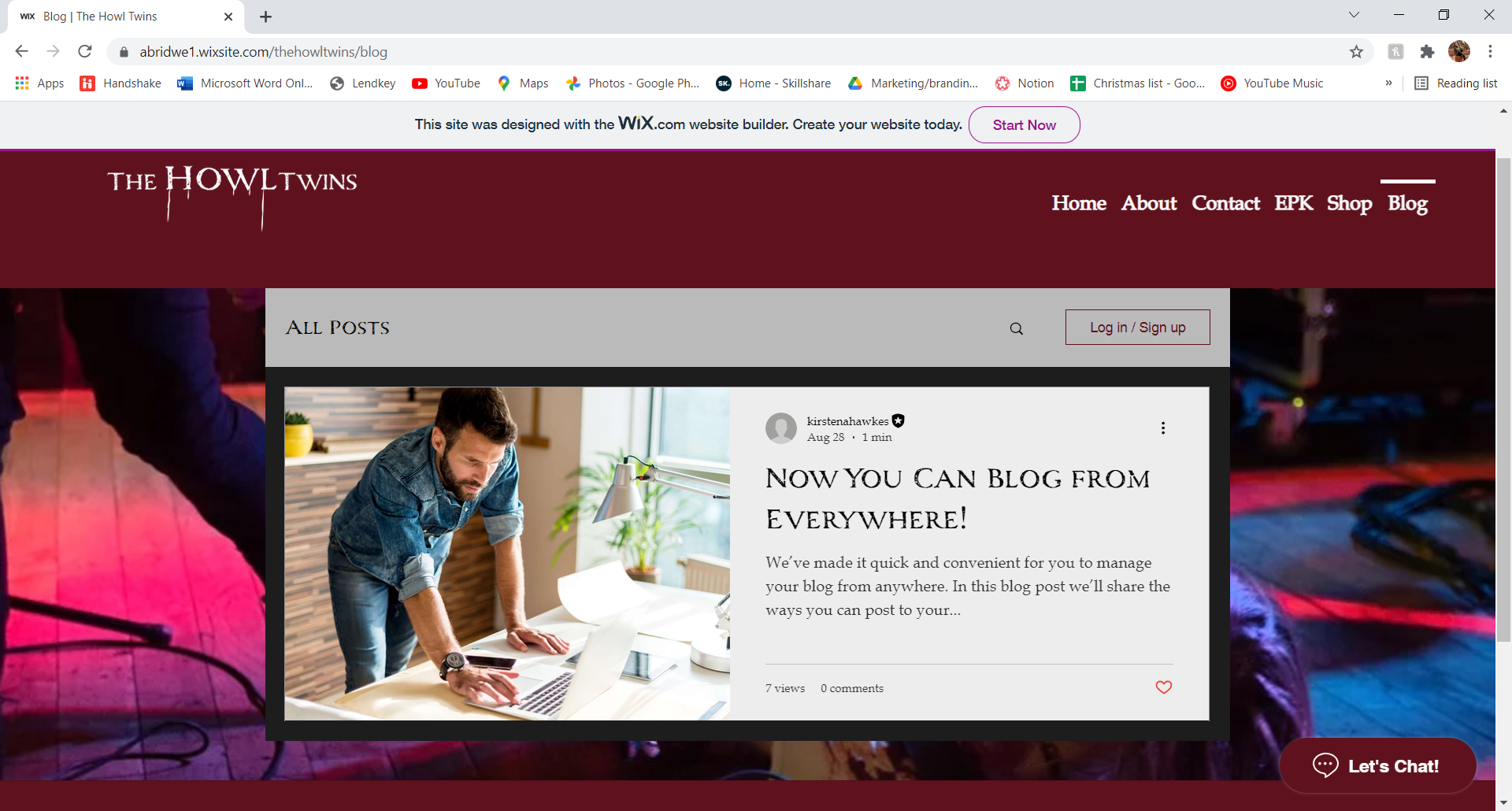Reload the page with the refresh icon
The image size is (1512, 811).
tap(85, 51)
